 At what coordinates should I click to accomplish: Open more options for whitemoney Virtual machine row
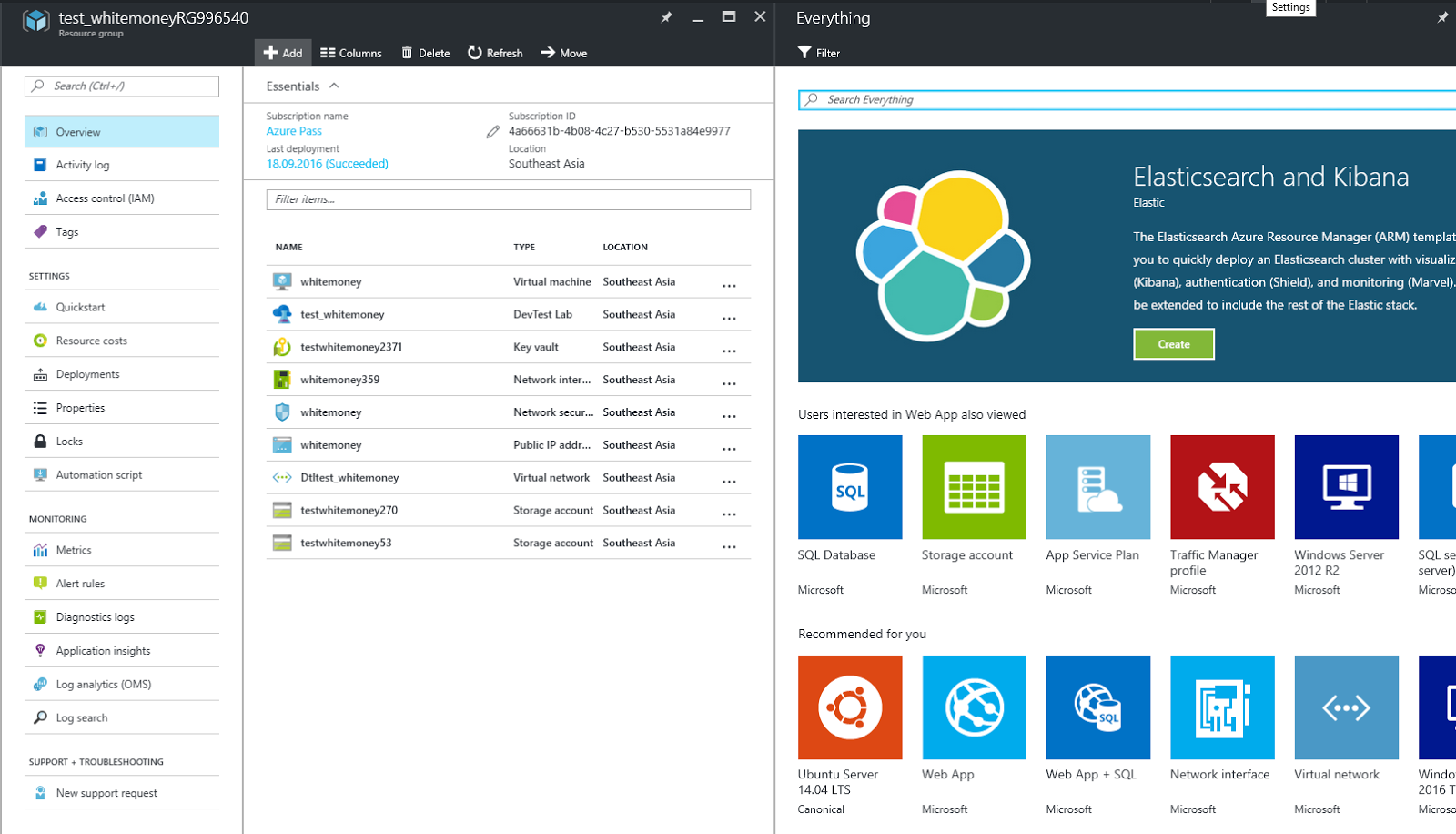click(729, 285)
